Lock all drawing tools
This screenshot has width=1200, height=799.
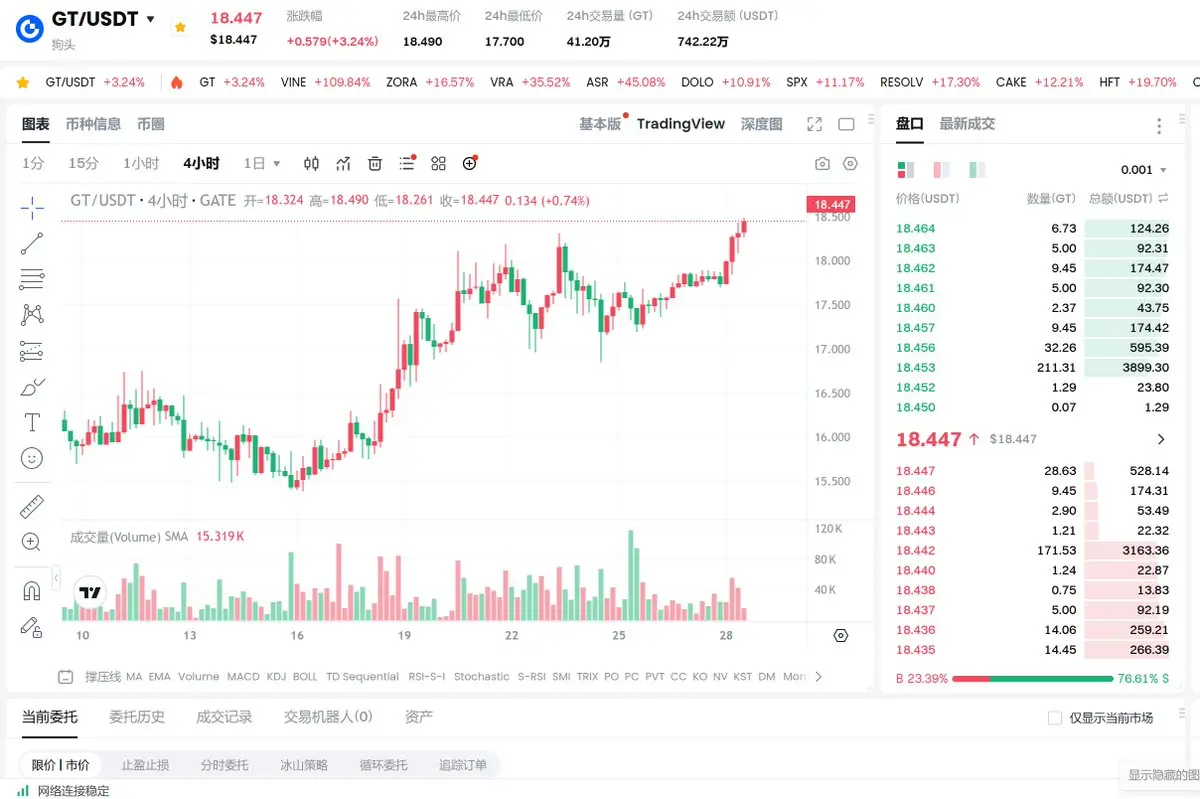tap(32, 627)
